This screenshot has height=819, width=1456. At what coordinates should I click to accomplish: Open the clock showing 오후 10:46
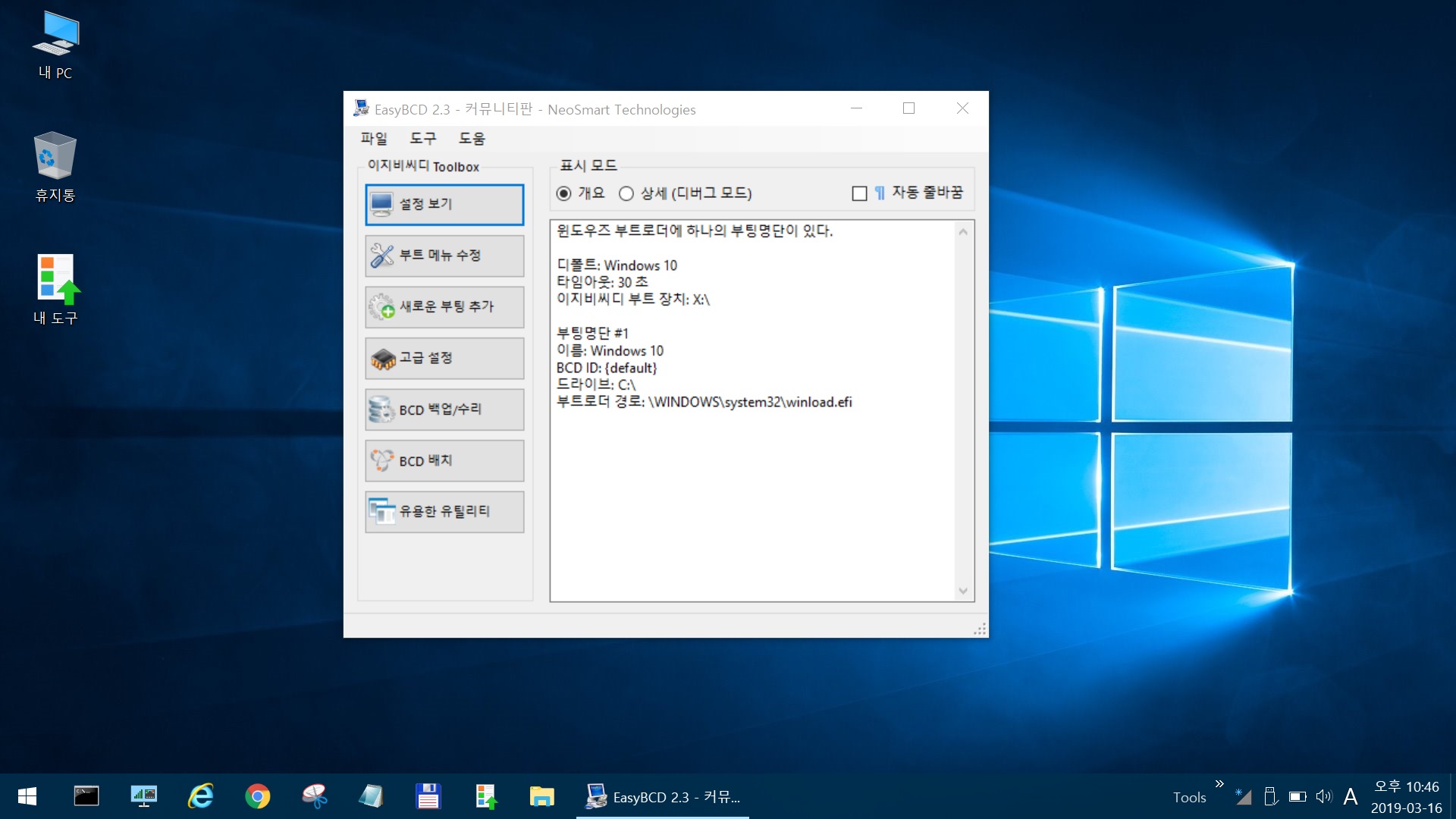(1407, 797)
